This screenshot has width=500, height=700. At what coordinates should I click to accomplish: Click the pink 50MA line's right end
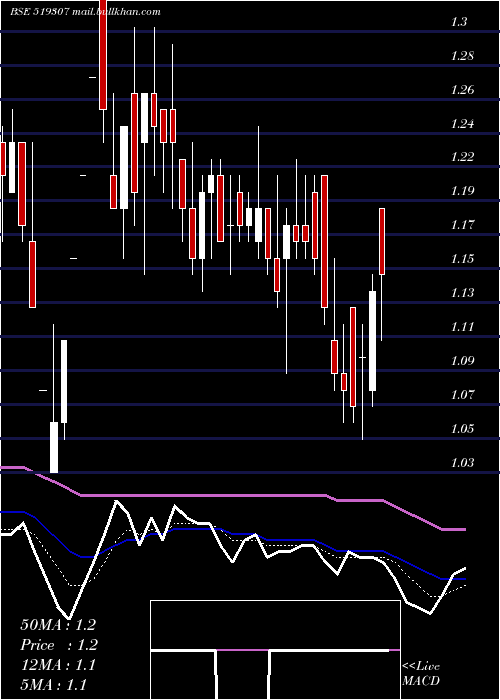coord(464,529)
